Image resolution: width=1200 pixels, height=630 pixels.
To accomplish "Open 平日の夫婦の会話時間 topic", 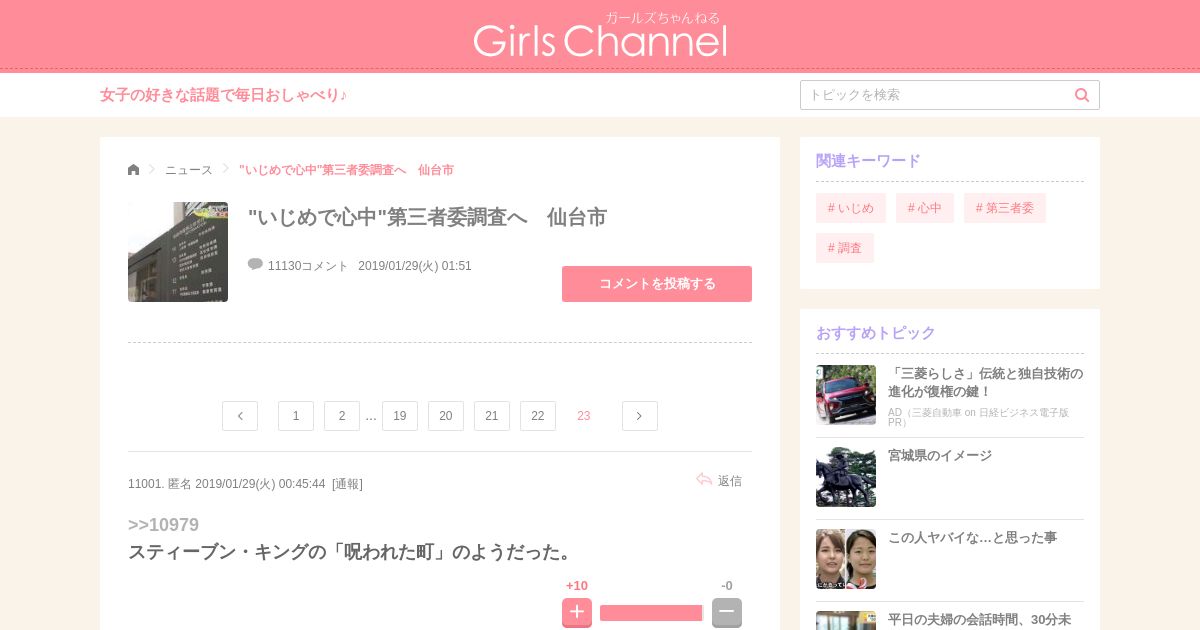I will point(979,619).
